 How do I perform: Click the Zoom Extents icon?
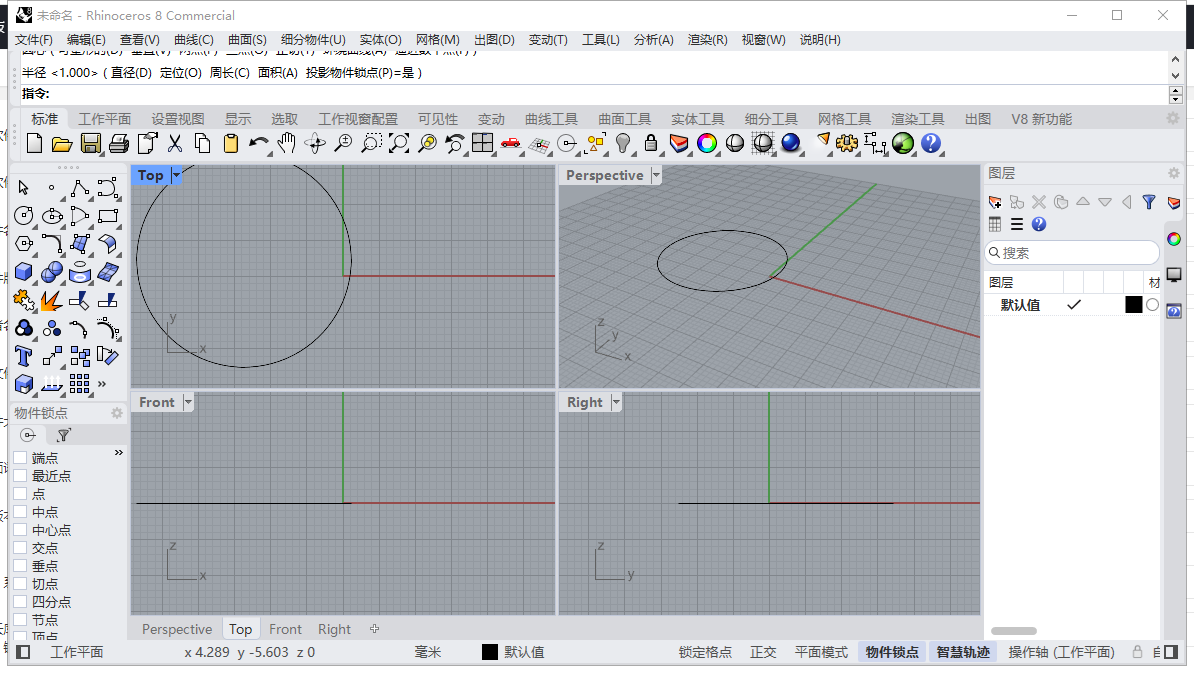[398, 143]
